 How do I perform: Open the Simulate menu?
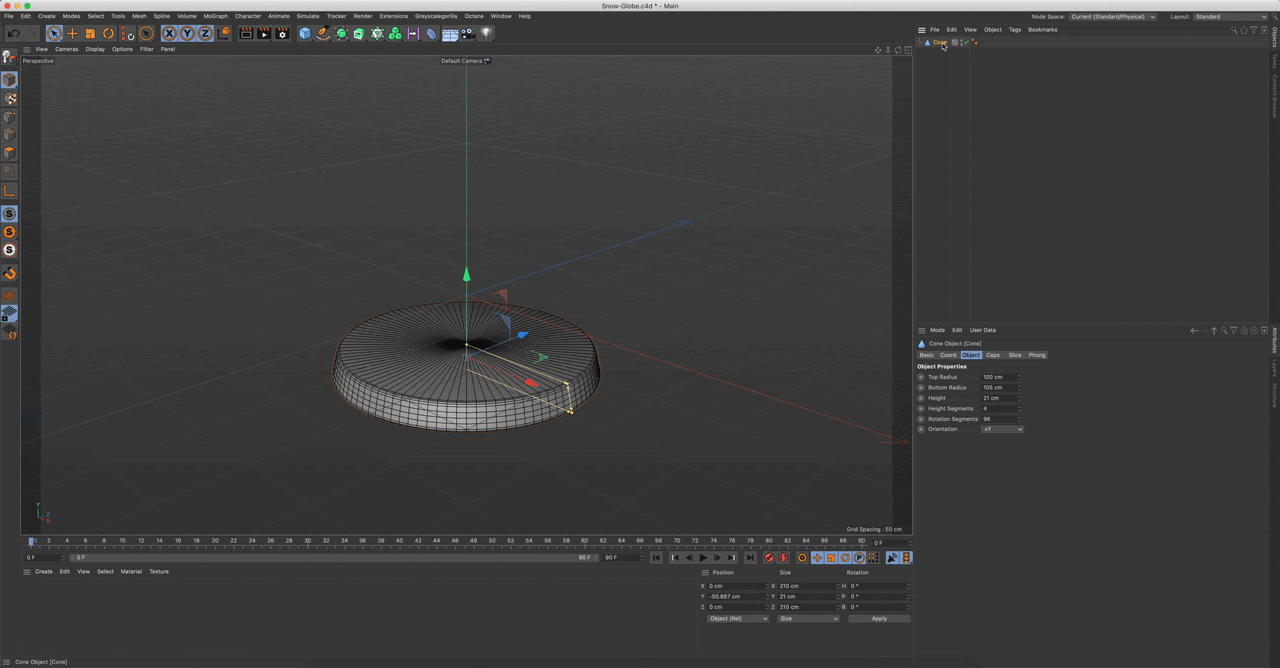(308, 16)
